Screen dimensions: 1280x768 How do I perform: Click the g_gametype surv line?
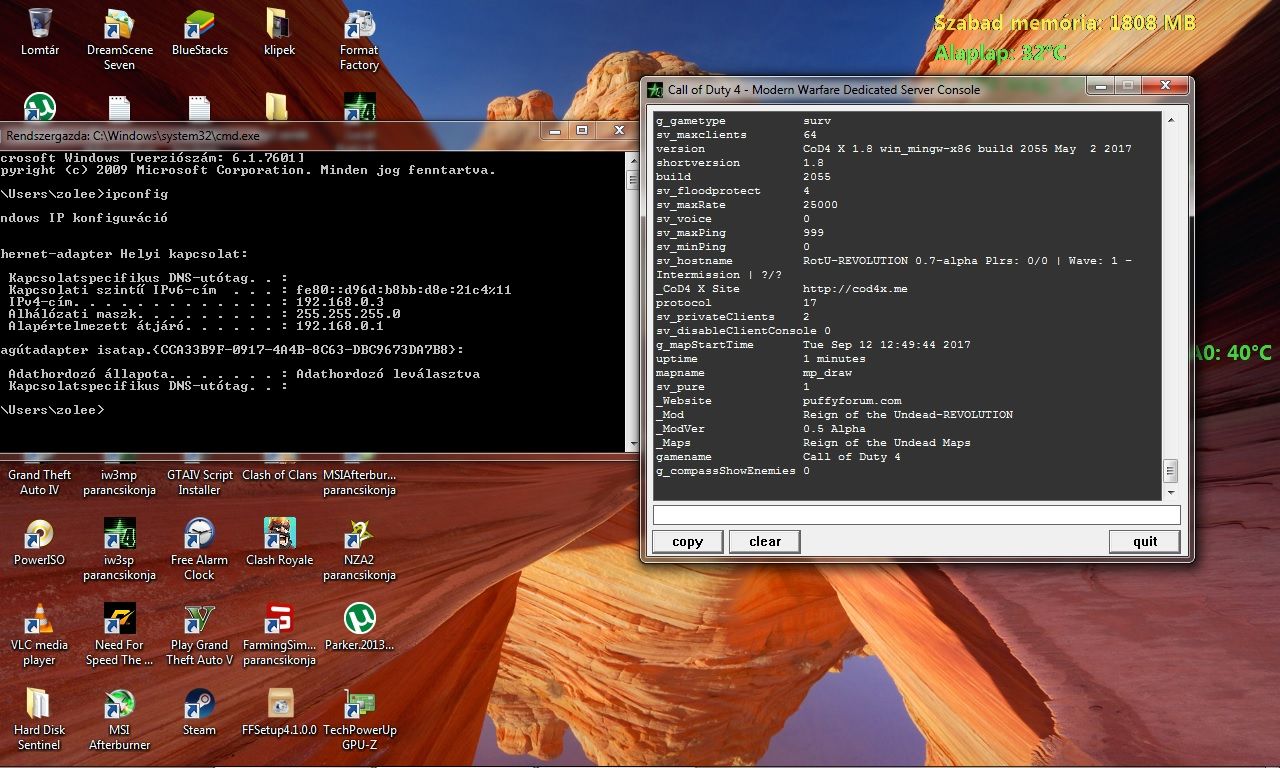743,121
